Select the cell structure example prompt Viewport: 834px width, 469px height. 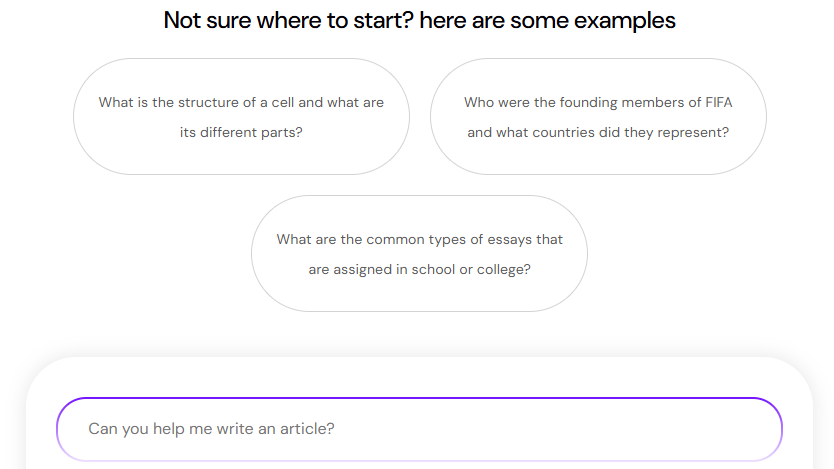coord(241,116)
